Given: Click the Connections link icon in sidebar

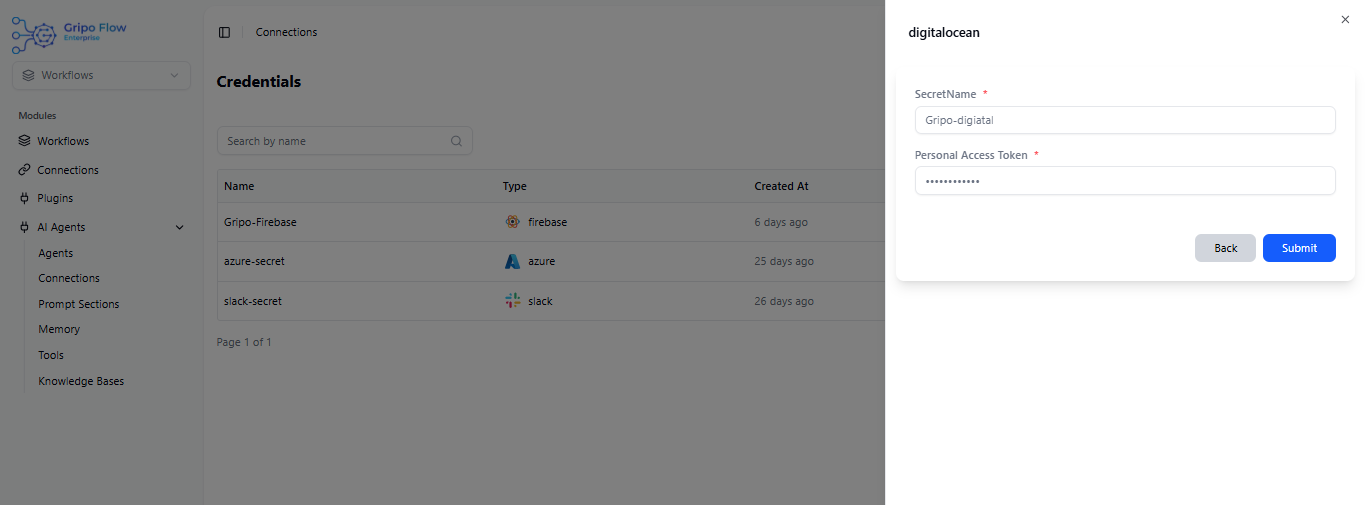Looking at the screenshot, I should pyautogui.click(x=24, y=170).
